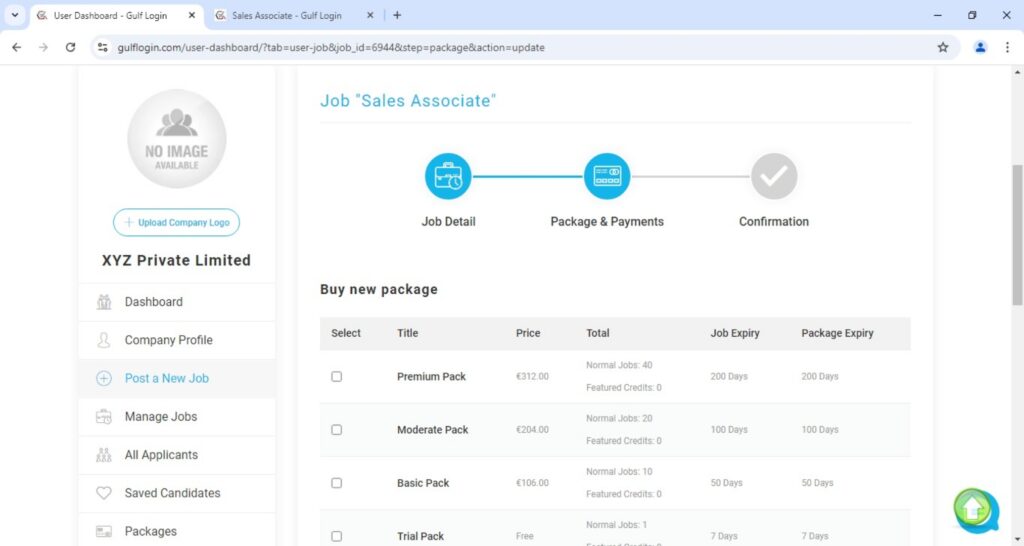1024x546 pixels.
Task: Open the tab search dropdown arrow
Action: click(14, 15)
